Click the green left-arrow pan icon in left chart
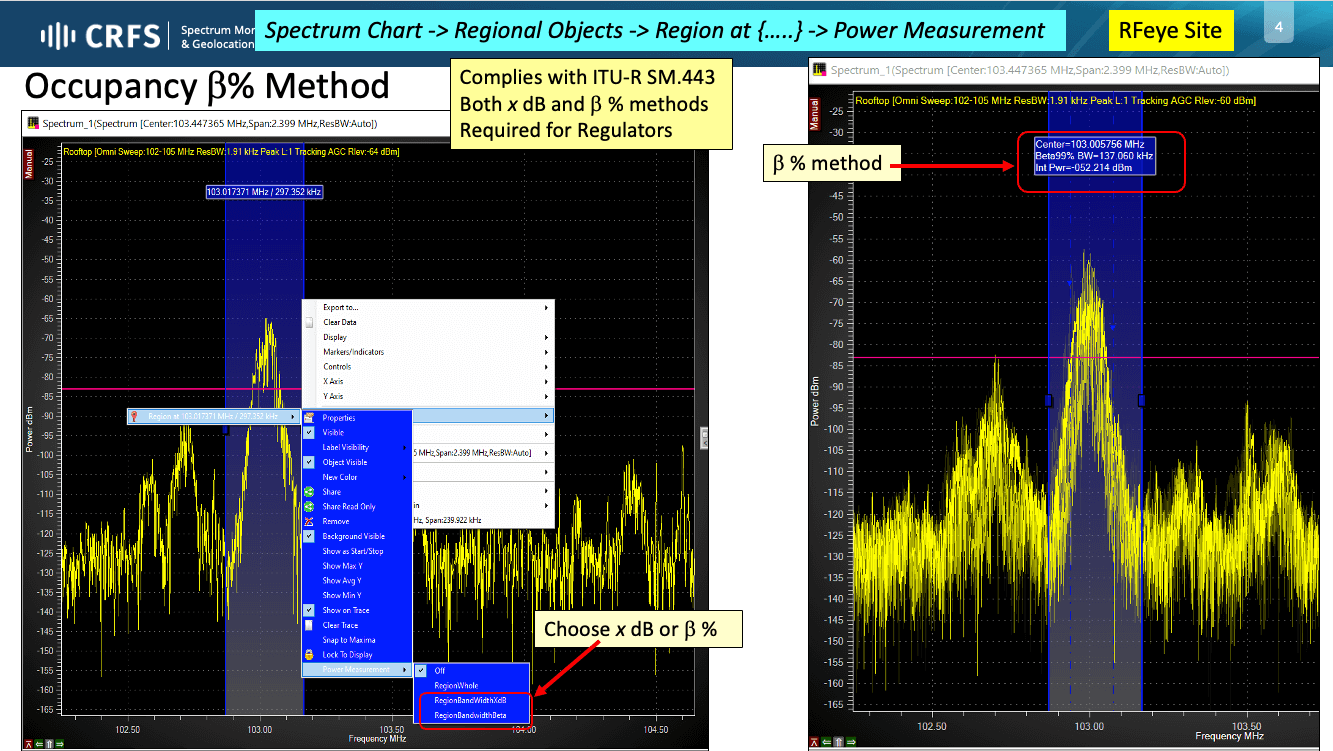 tap(40, 743)
